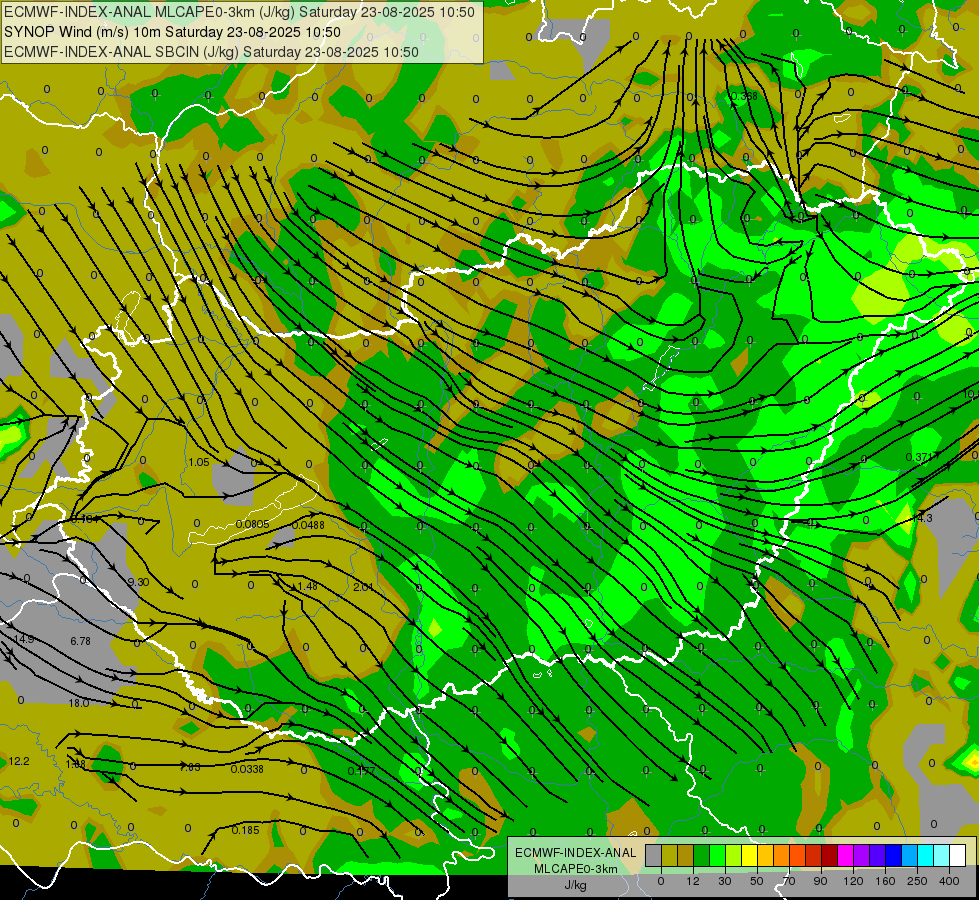Viewport: 979px width, 900px height.
Task: Click the map value 14.3
Action: tap(922, 518)
